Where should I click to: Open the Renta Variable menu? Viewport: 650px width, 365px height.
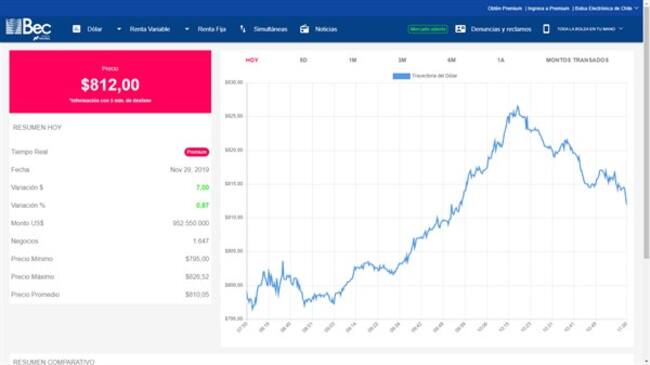(x=150, y=29)
